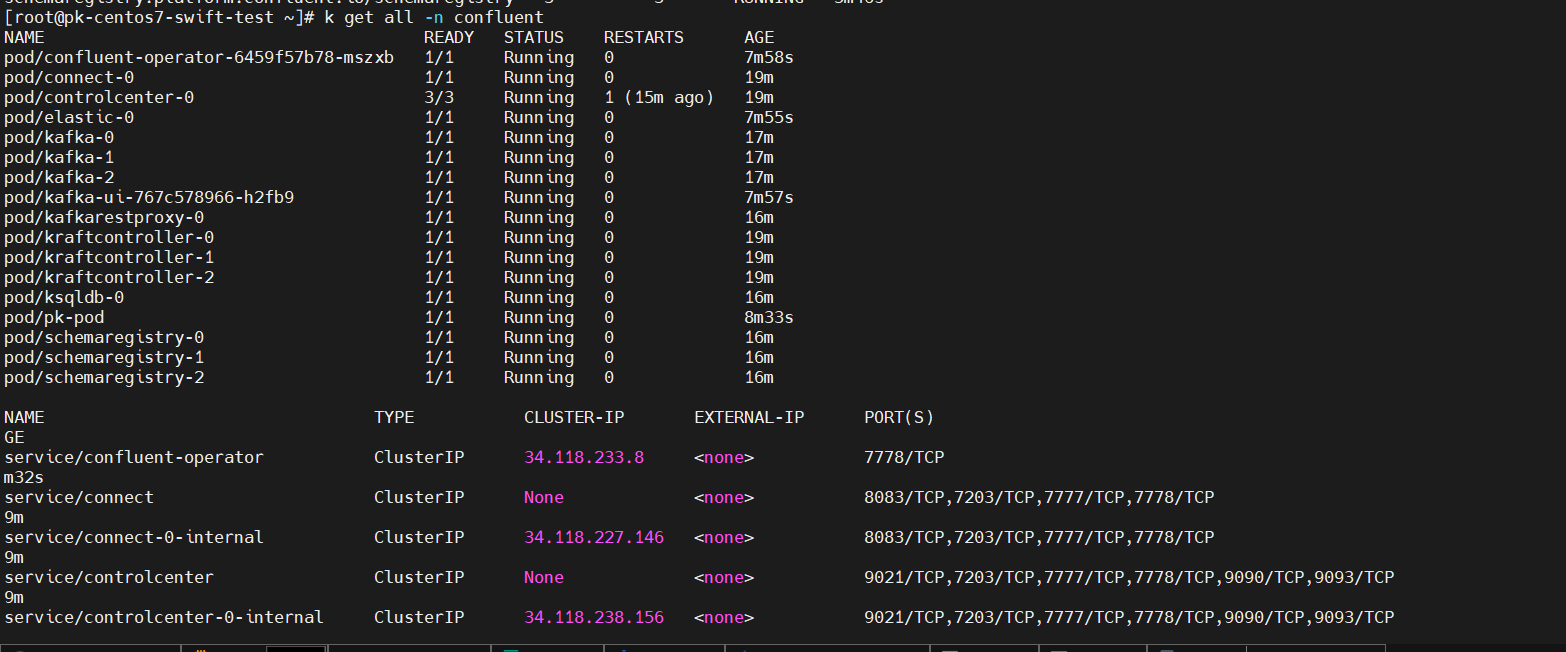The width and height of the screenshot is (1566, 652).
Task: Select the pod/pk-pod name
Action: 54,317
